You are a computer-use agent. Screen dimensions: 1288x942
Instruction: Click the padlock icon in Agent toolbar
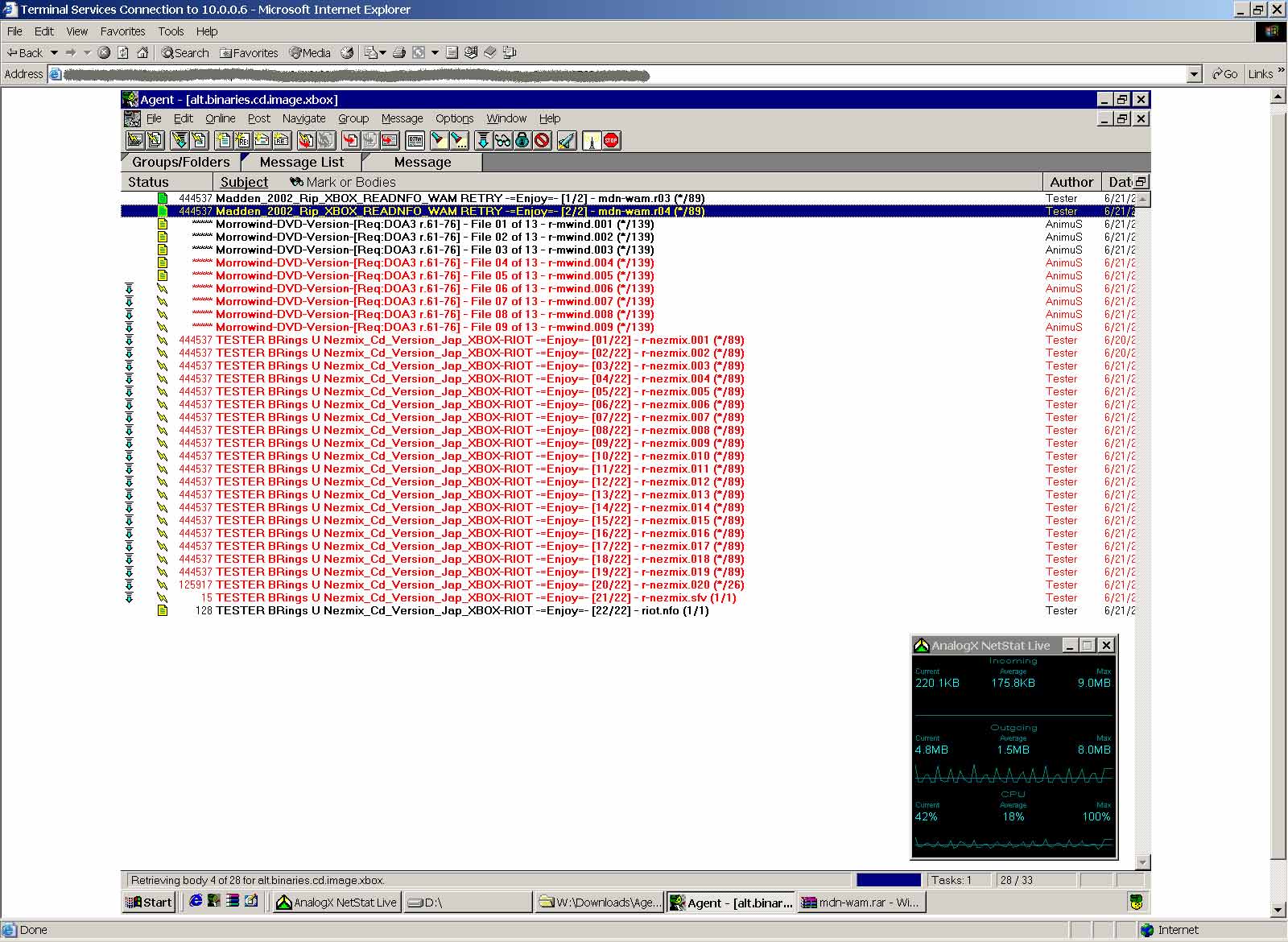[x=522, y=141]
